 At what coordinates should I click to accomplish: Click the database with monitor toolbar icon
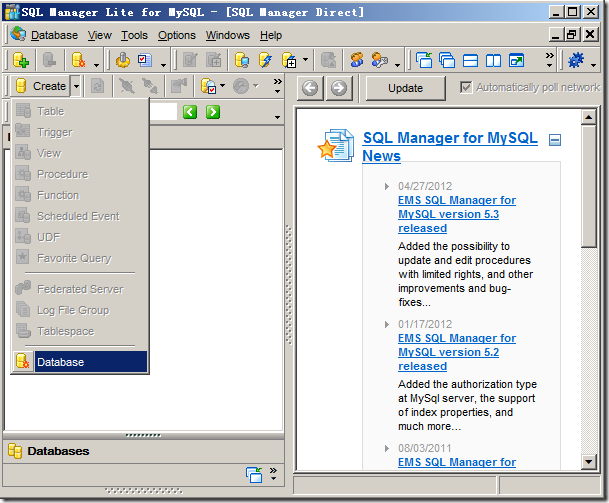point(242,60)
